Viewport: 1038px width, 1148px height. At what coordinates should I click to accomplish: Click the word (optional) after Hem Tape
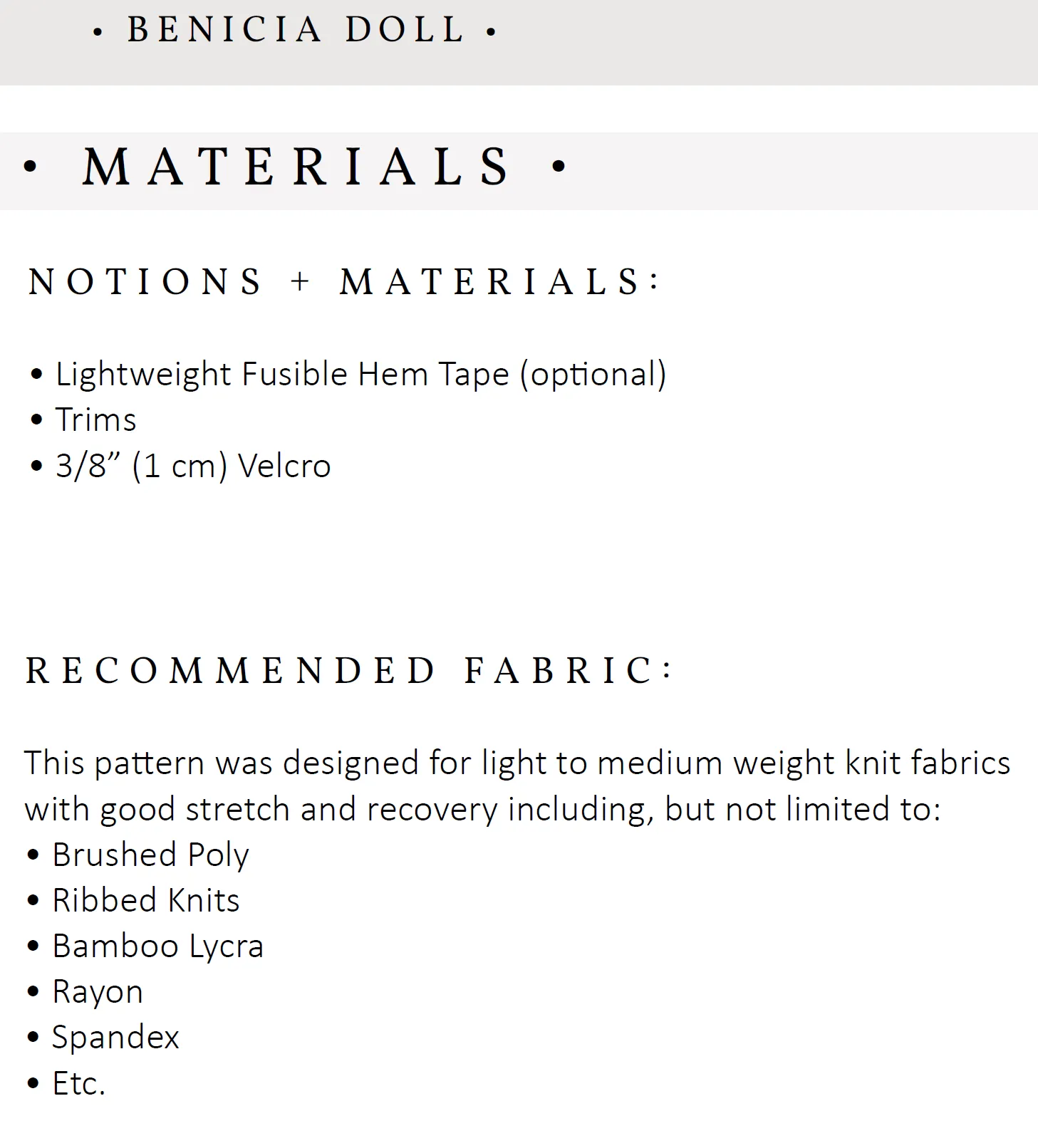(593, 374)
